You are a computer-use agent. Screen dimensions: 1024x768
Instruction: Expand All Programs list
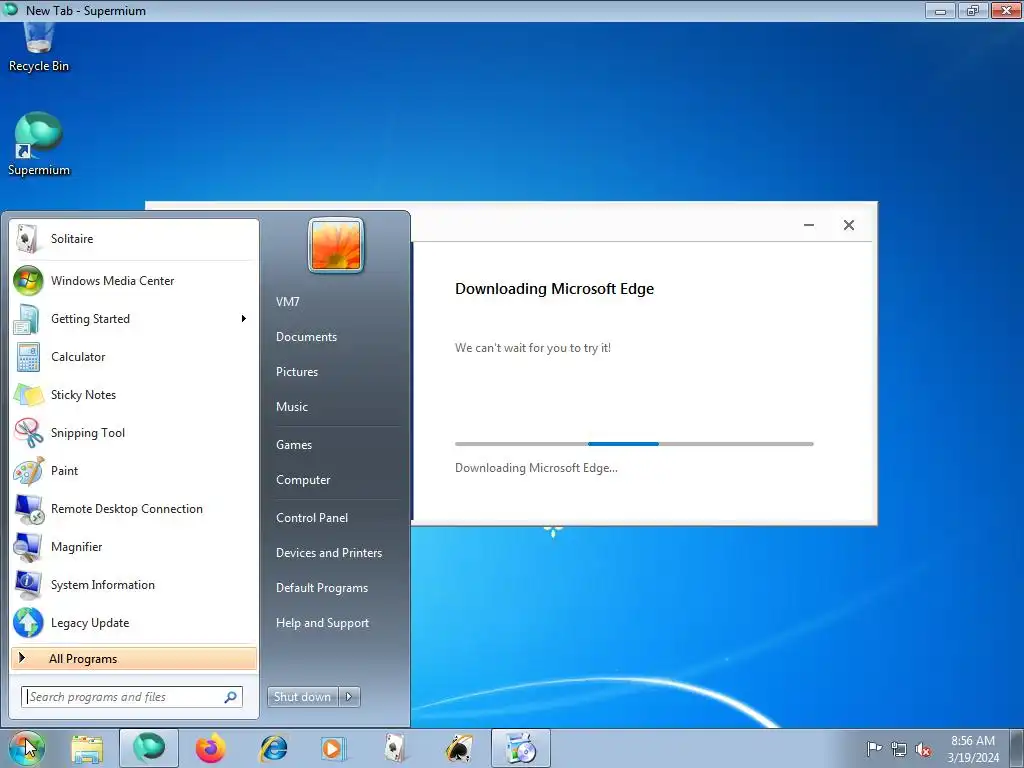(x=134, y=659)
